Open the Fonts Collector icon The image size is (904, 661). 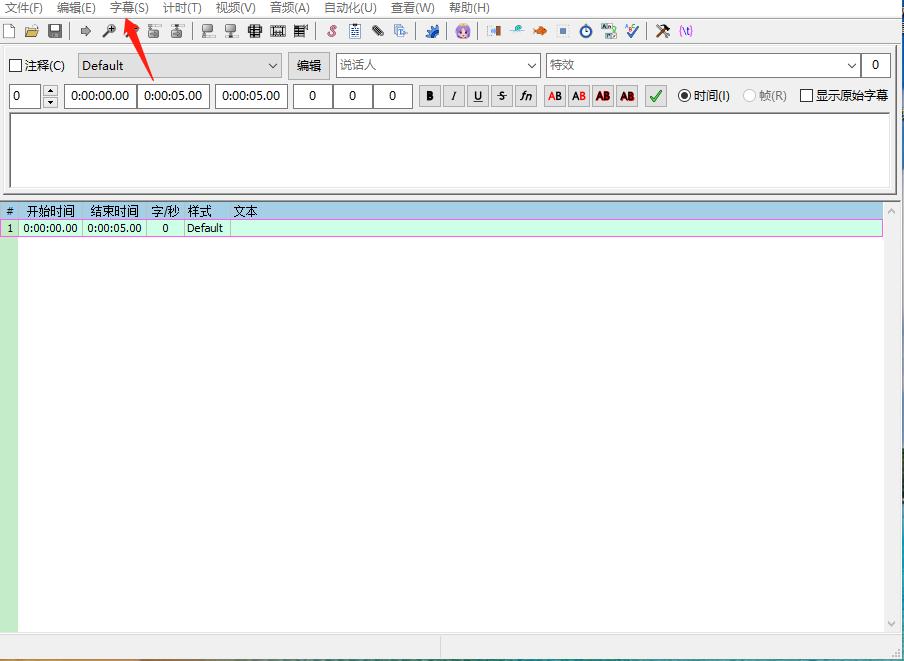click(401, 31)
